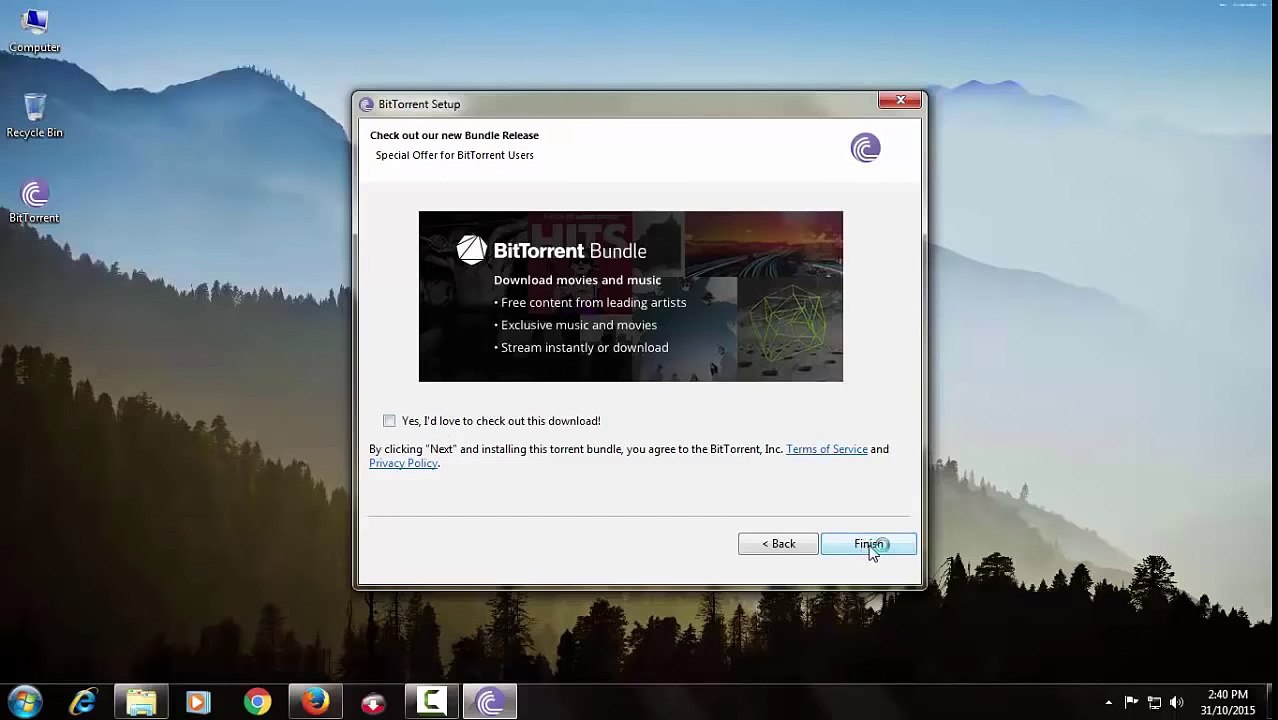This screenshot has height=720, width=1278.
Task: Click the taskbar clock showing 2:40 PM
Action: click(x=1227, y=702)
